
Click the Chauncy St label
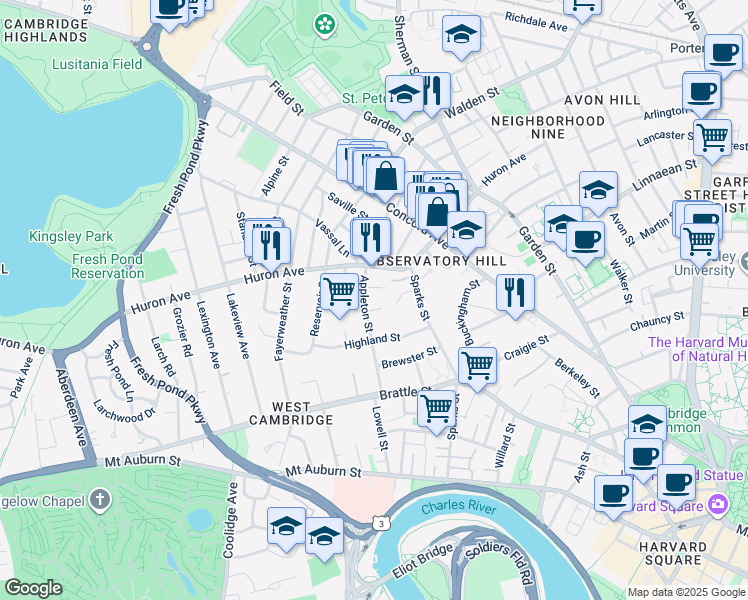tap(657, 321)
